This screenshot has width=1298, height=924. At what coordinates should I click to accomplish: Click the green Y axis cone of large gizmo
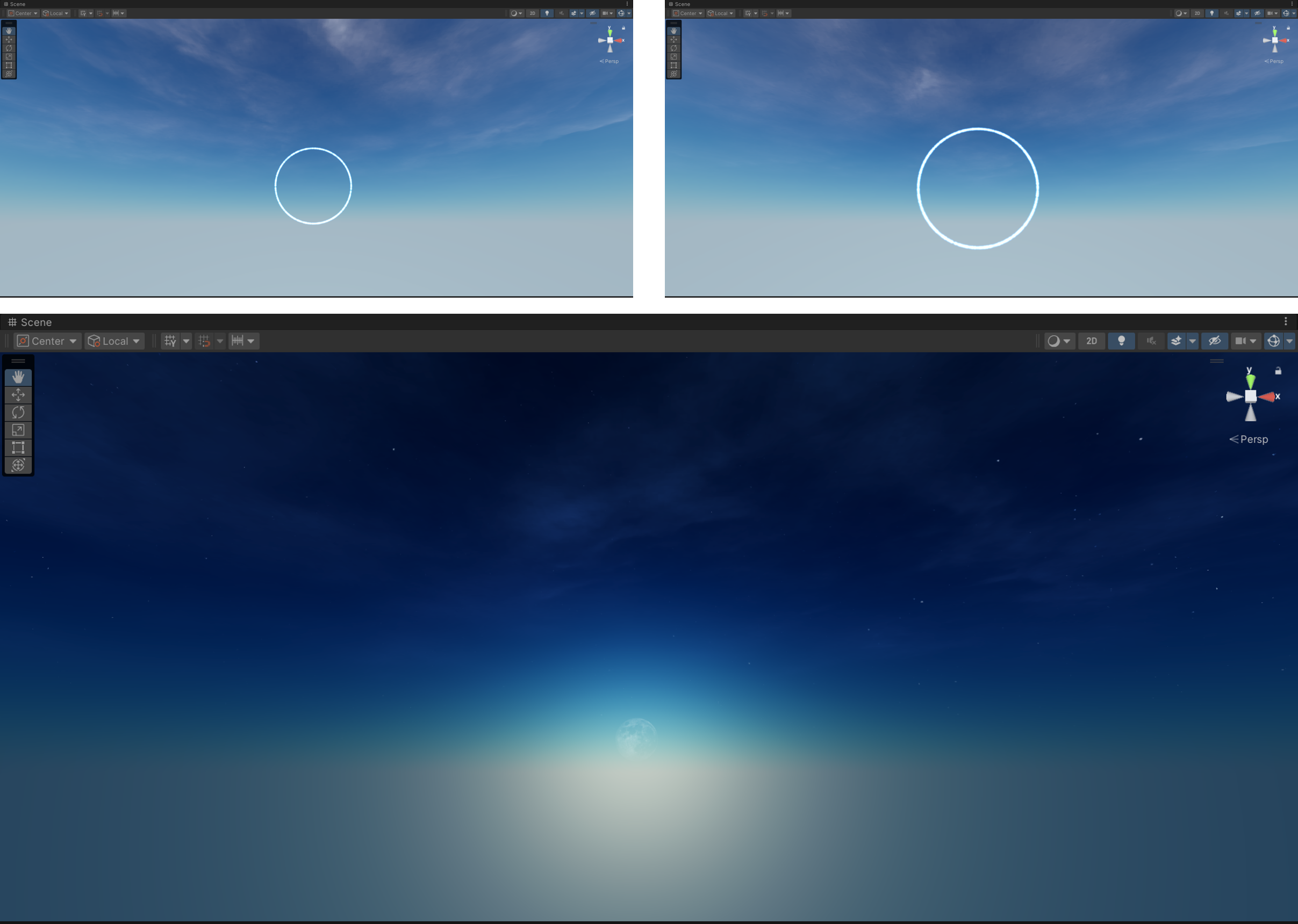(x=1250, y=381)
